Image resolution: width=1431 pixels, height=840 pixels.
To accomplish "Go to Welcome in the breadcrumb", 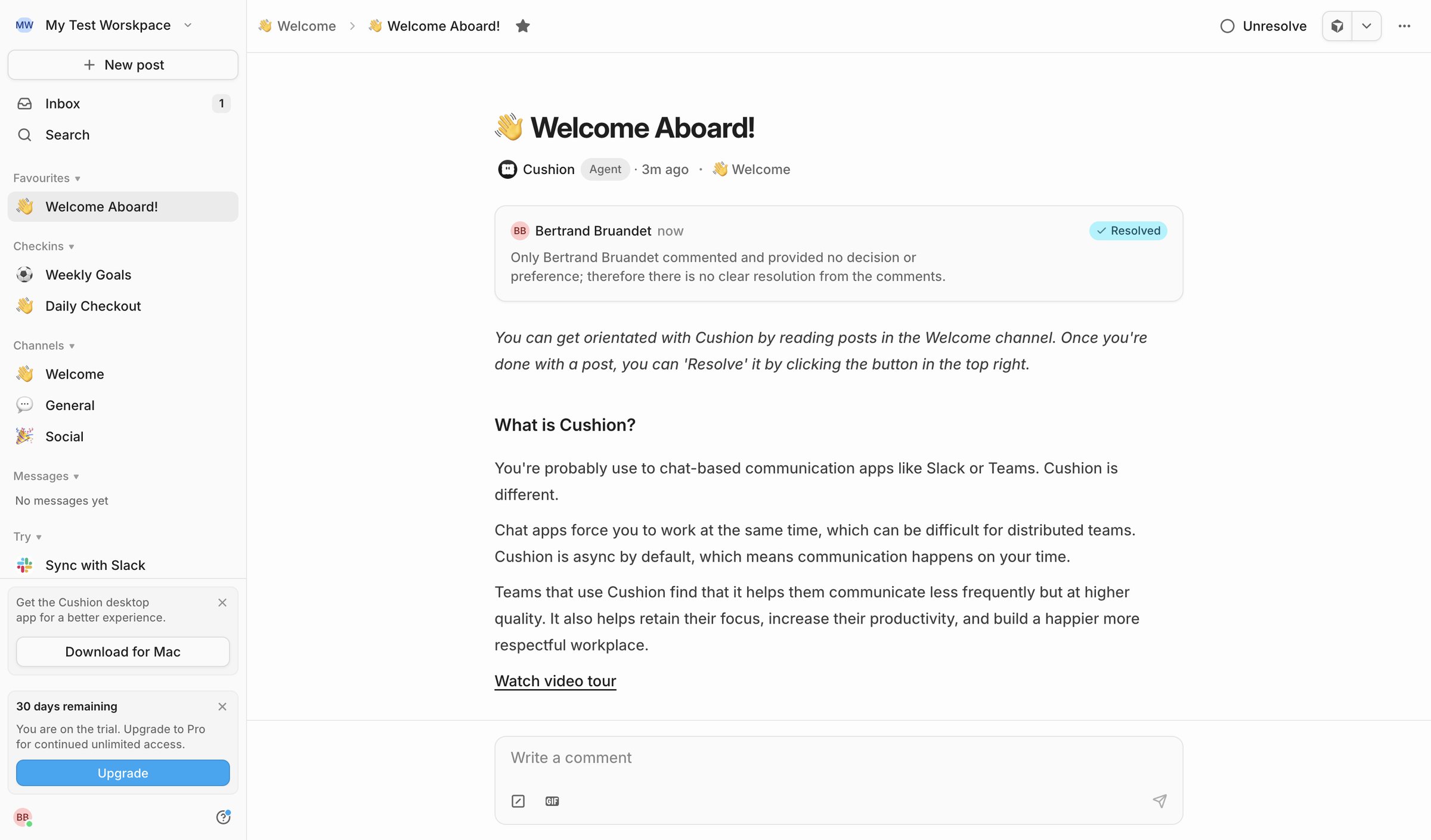I will (x=297, y=26).
